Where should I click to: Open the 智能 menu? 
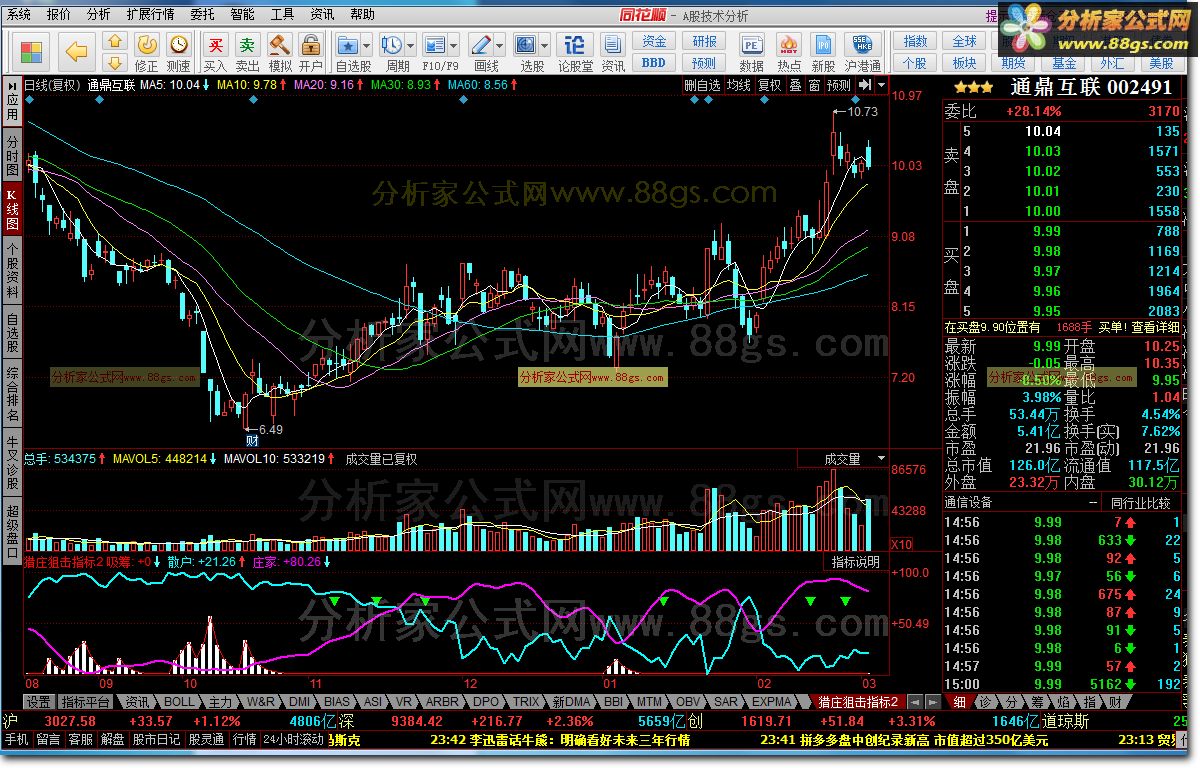(x=242, y=15)
